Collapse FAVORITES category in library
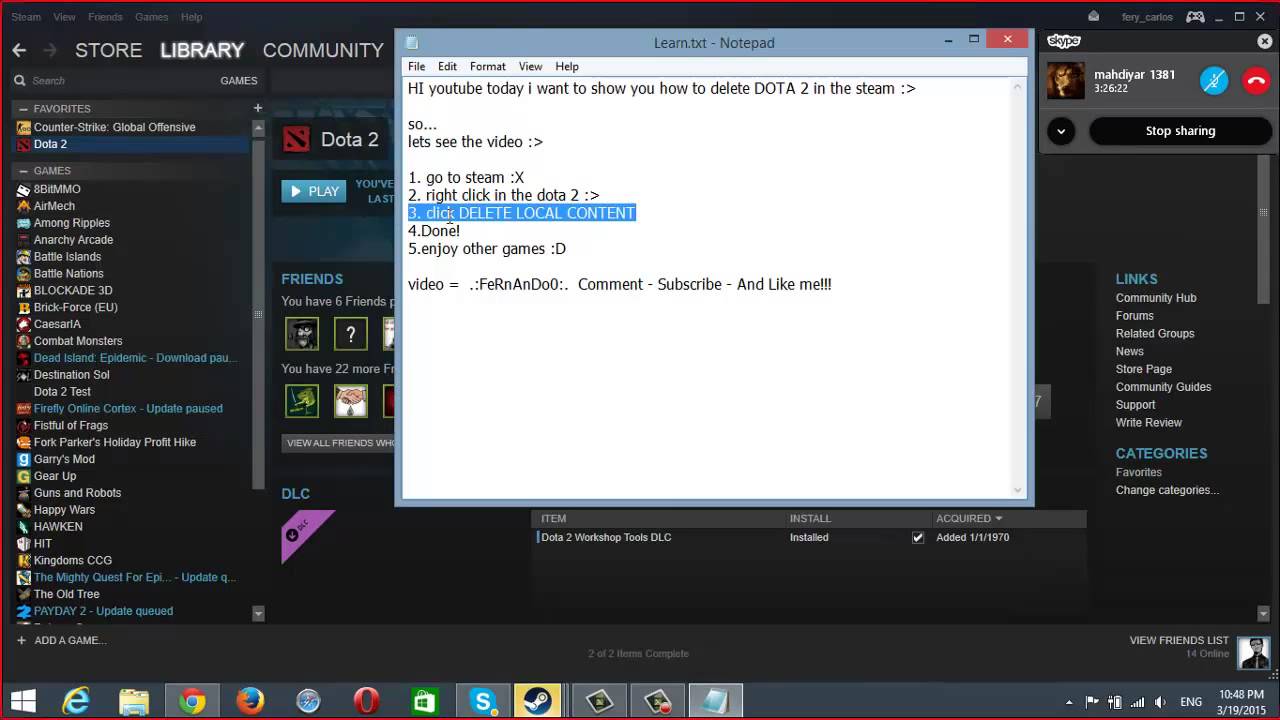Viewport: 1280px width, 720px height. 22,109
